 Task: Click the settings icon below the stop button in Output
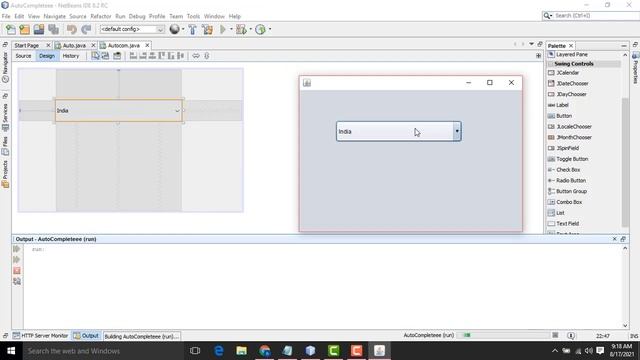[x=17, y=281]
